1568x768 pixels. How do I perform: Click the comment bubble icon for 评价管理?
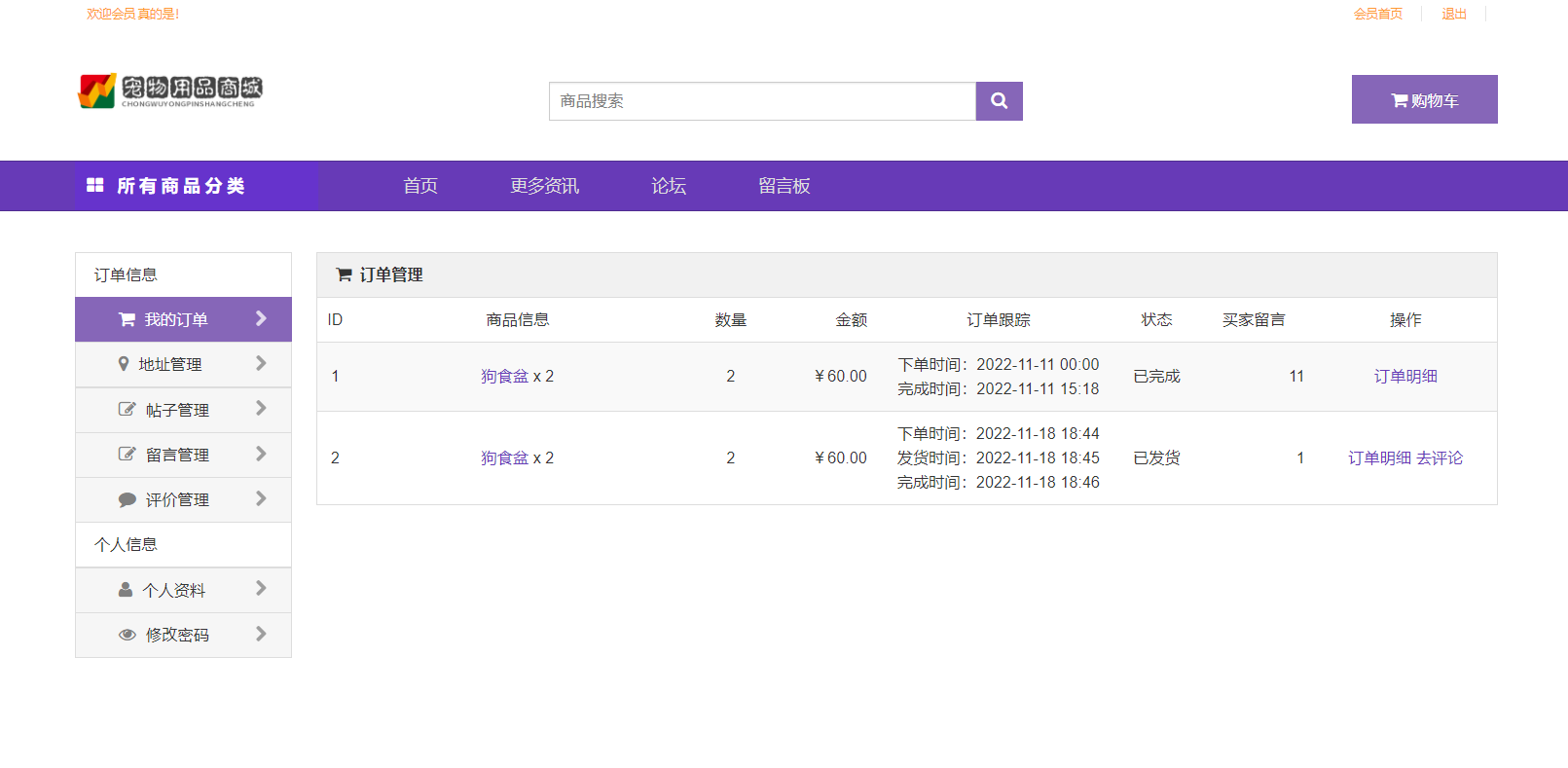click(x=127, y=499)
